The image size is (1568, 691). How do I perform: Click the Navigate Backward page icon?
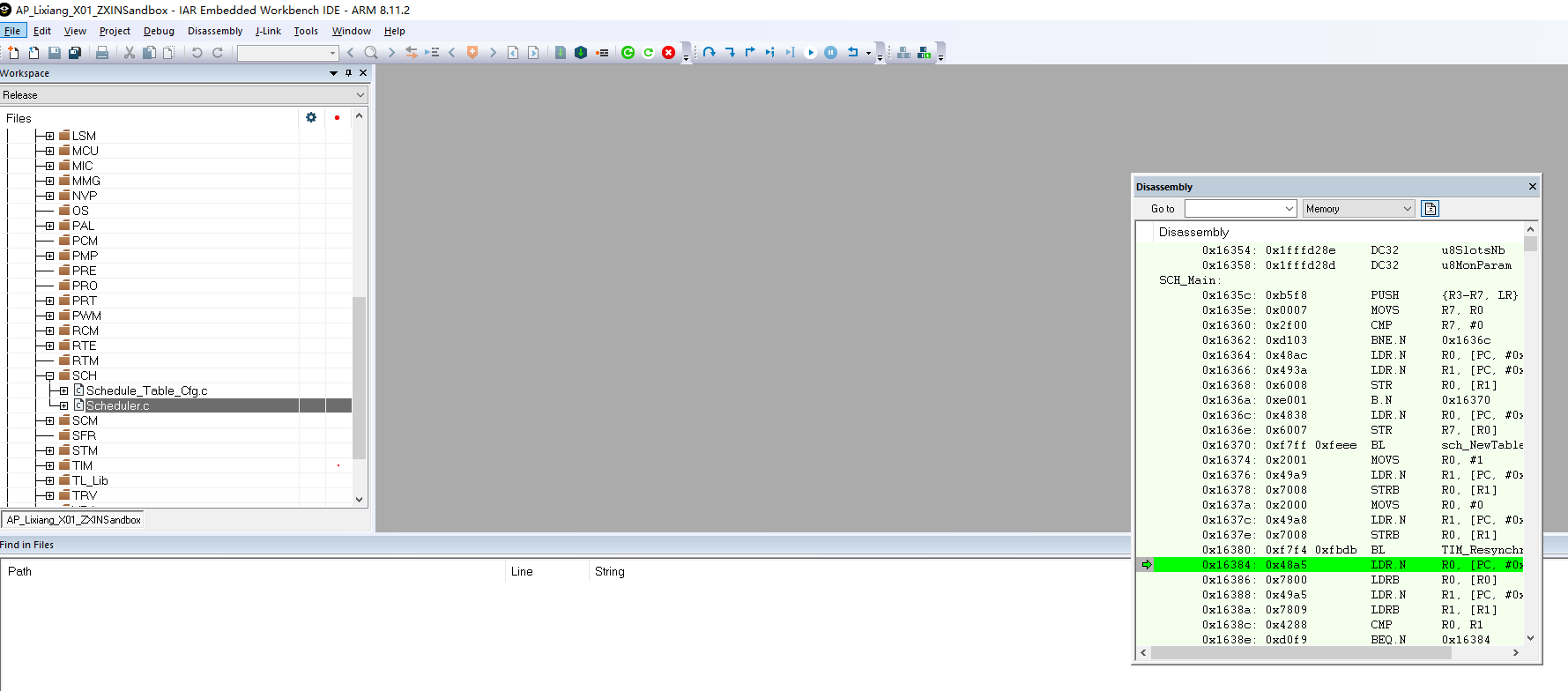[x=513, y=53]
